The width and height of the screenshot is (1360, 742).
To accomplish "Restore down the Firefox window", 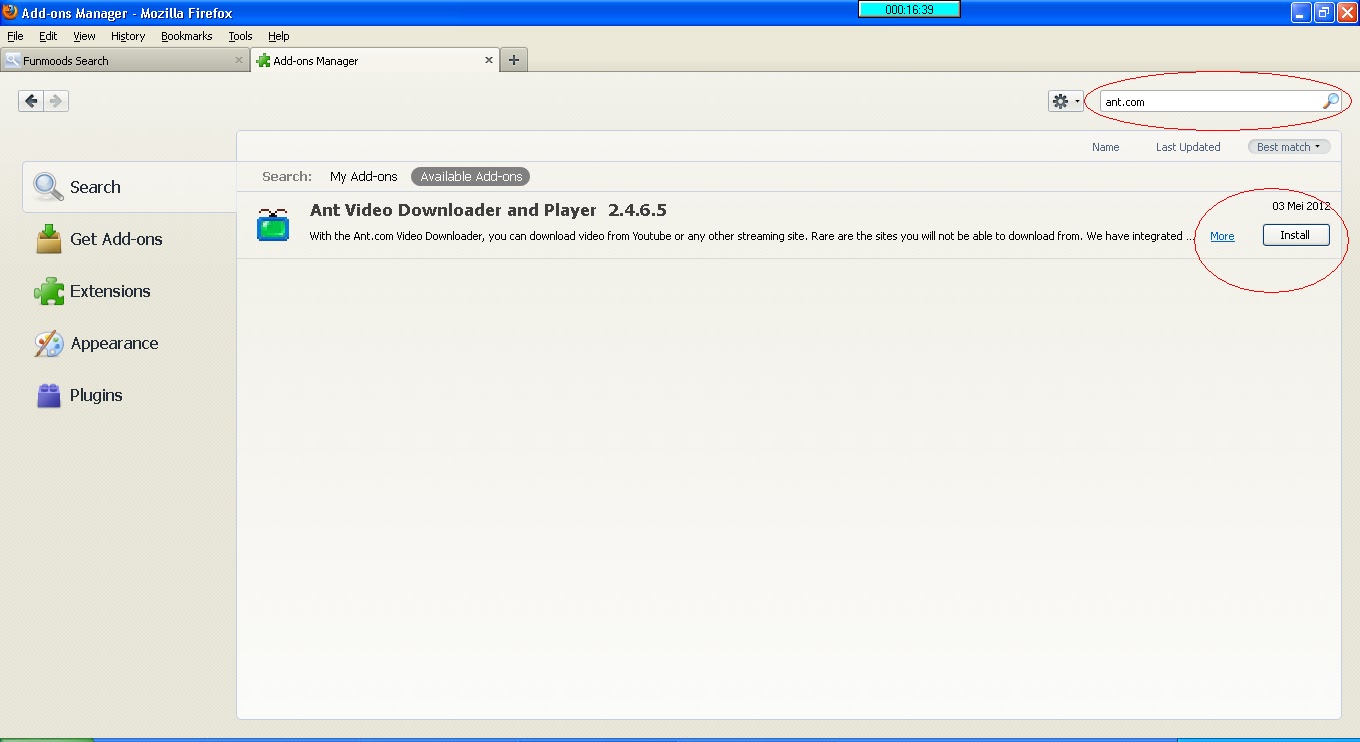I will point(1324,12).
